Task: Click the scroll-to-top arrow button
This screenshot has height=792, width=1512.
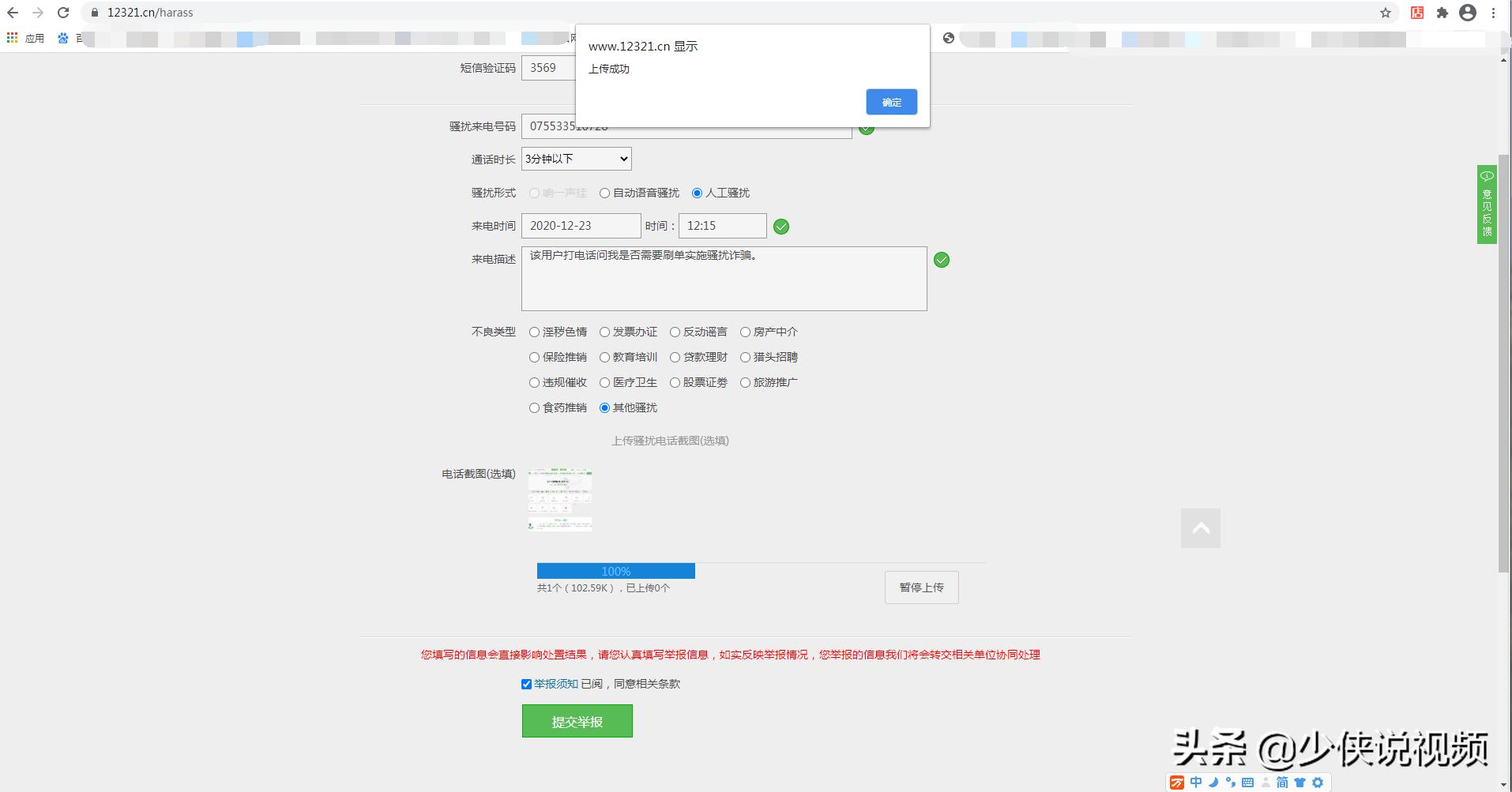Action: pyautogui.click(x=1200, y=527)
